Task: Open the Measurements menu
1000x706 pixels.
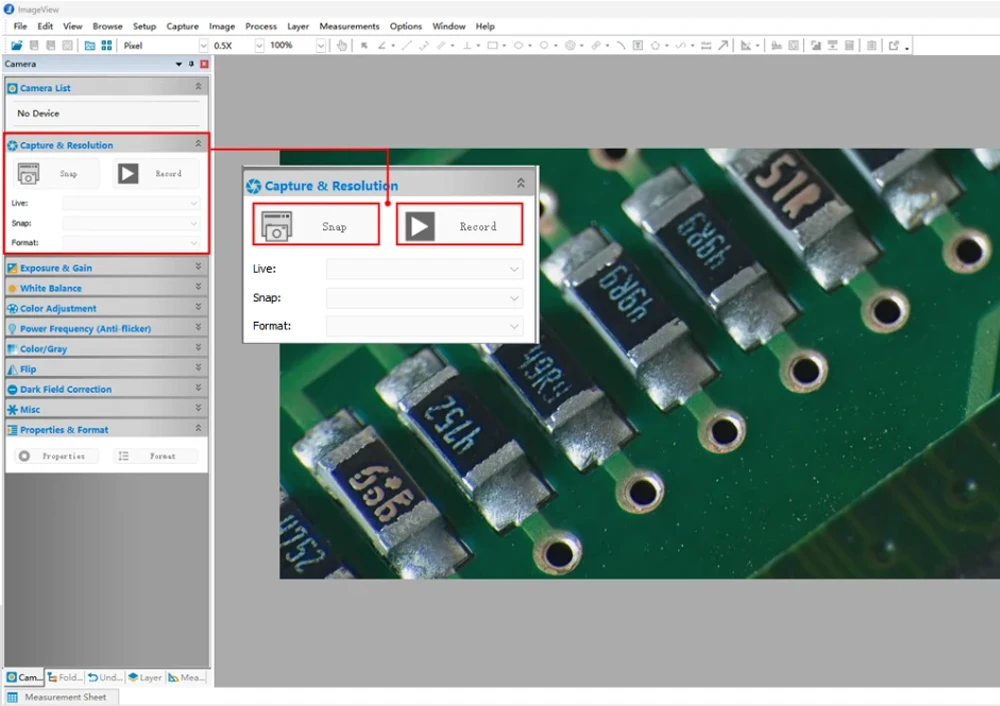Action: pos(349,26)
